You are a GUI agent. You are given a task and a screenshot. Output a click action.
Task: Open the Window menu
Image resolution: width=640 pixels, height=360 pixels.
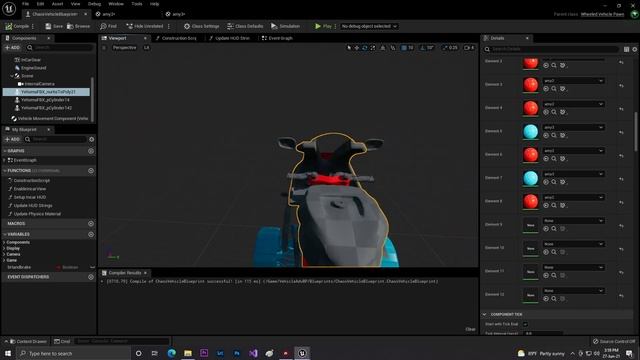click(x=116, y=4)
